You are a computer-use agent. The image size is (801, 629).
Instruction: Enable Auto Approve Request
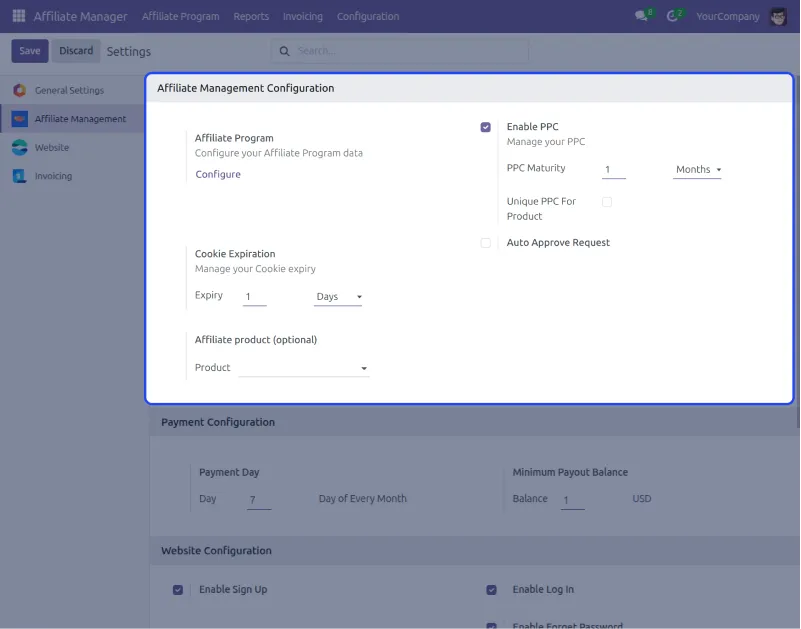tap(486, 242)
